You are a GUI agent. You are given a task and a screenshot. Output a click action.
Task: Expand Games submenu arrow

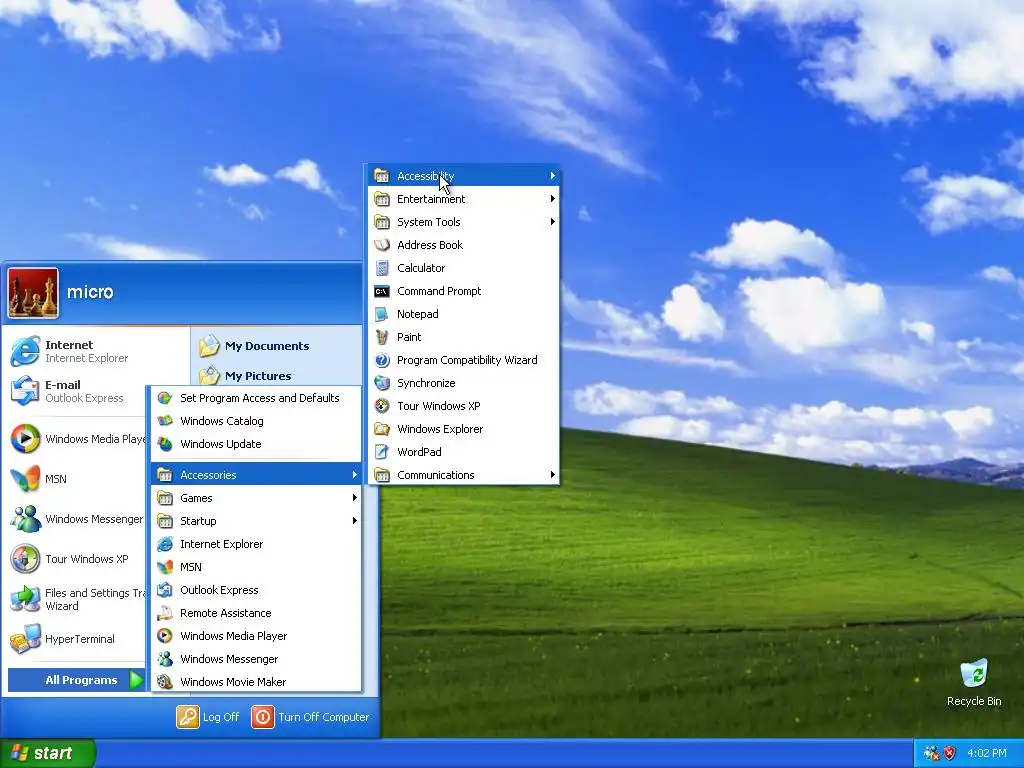pos(355,498)
